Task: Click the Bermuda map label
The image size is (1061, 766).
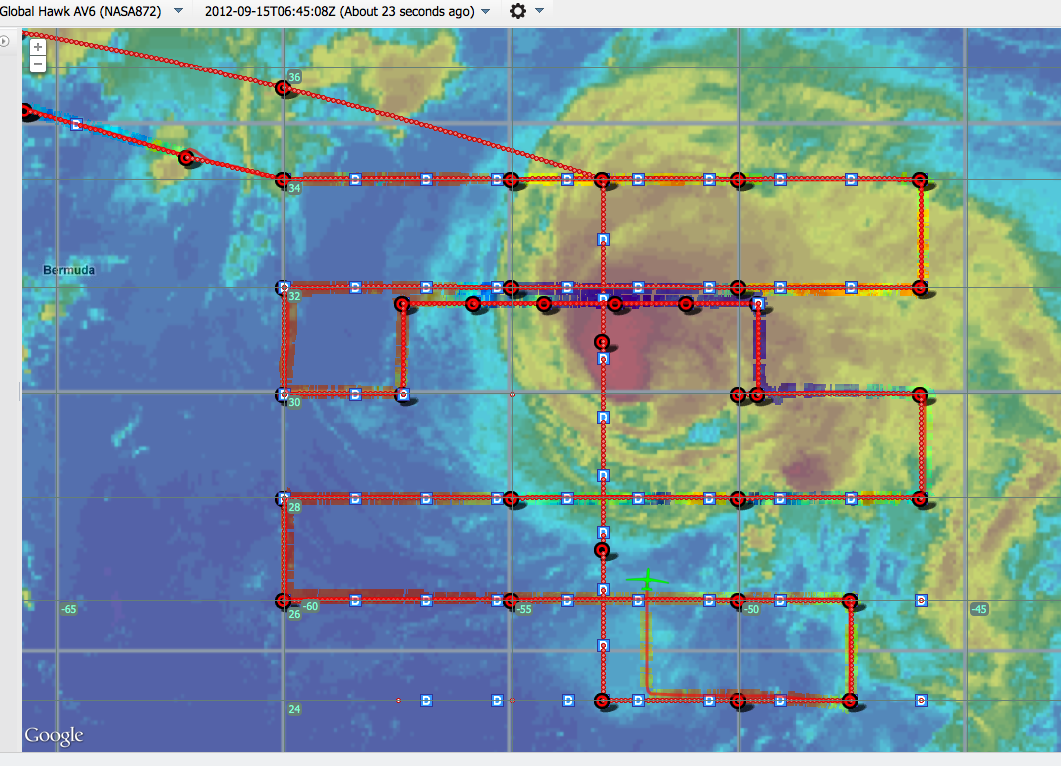Action: pos(69,271)
